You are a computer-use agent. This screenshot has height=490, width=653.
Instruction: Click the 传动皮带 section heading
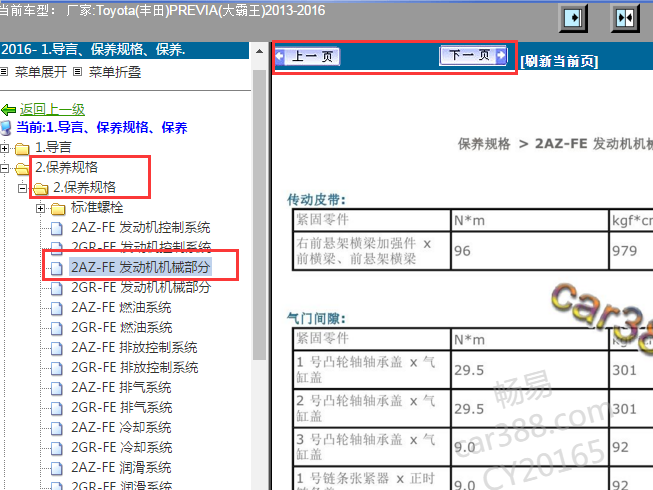pos(317,200)
